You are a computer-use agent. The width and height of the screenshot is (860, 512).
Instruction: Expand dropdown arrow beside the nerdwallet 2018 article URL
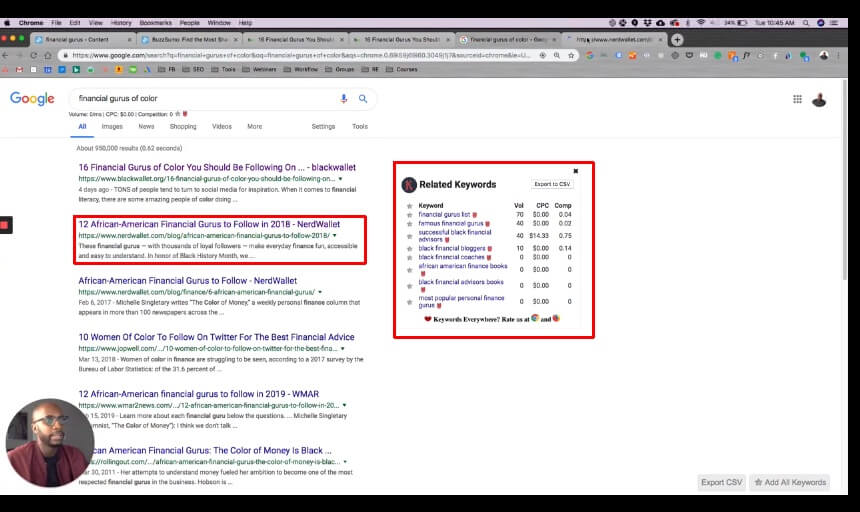click(335, 236)
